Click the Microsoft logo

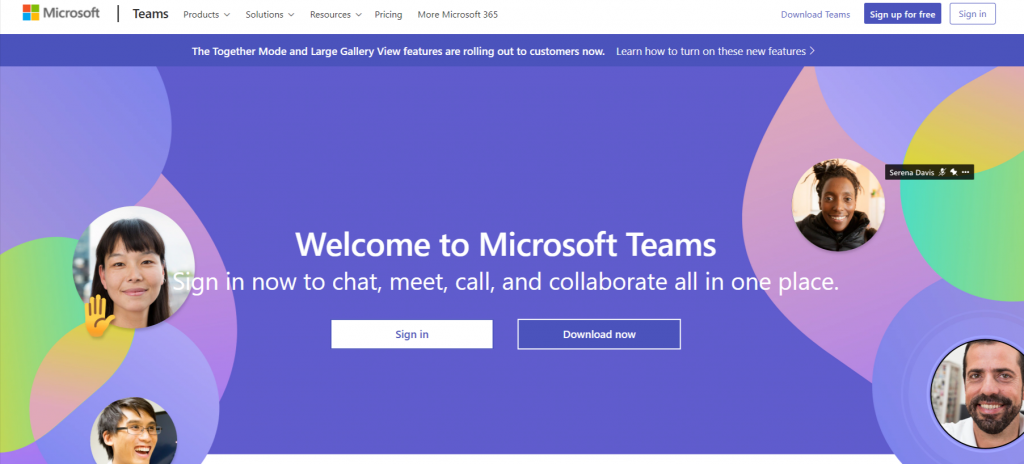pos(61,13)
